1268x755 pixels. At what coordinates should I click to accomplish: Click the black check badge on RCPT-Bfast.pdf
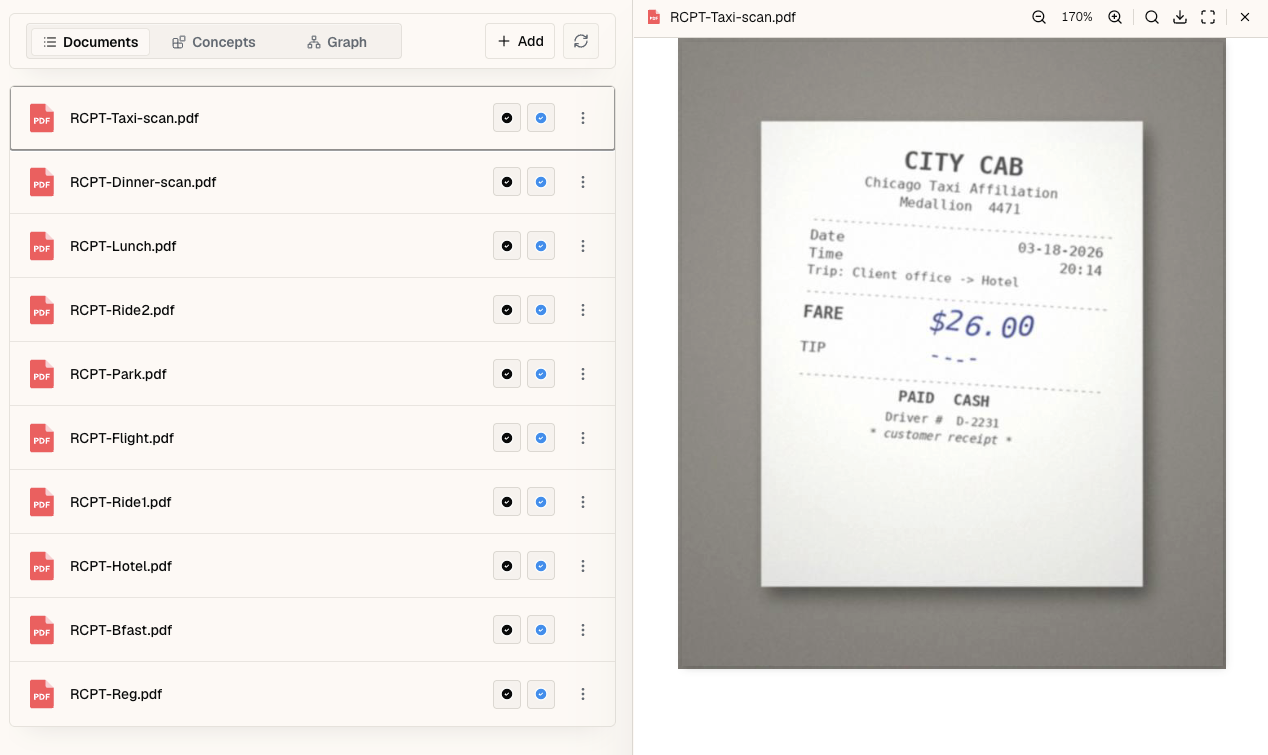pos(507,630)
